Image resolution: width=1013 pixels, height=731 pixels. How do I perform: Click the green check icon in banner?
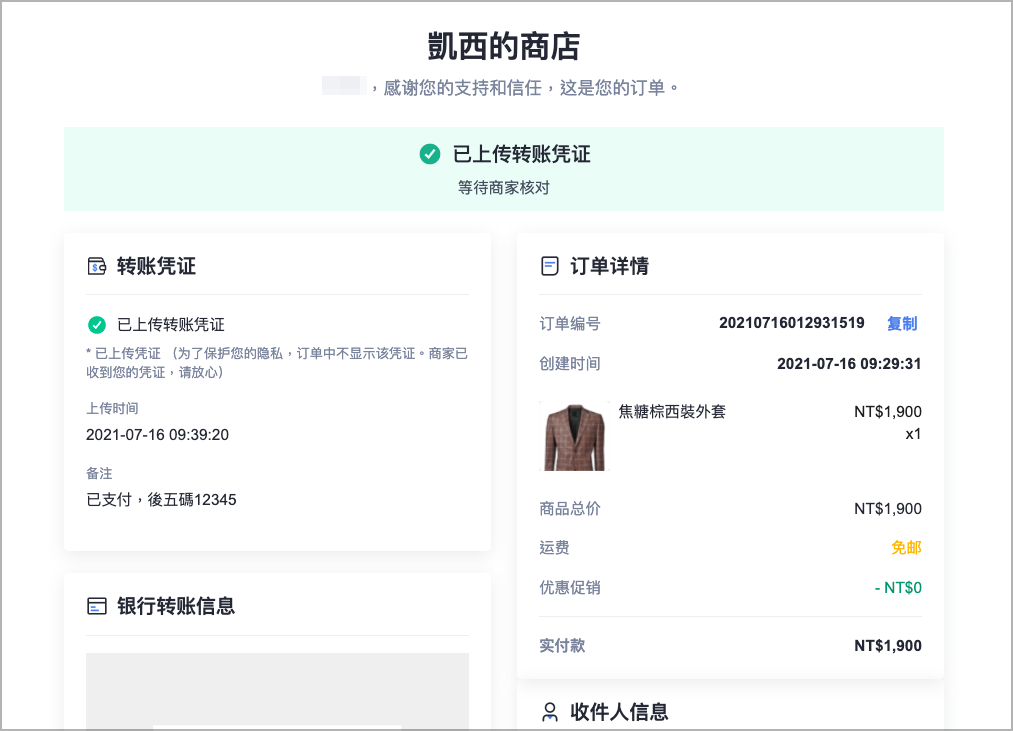pyautogui.click(x=430, y=154)
